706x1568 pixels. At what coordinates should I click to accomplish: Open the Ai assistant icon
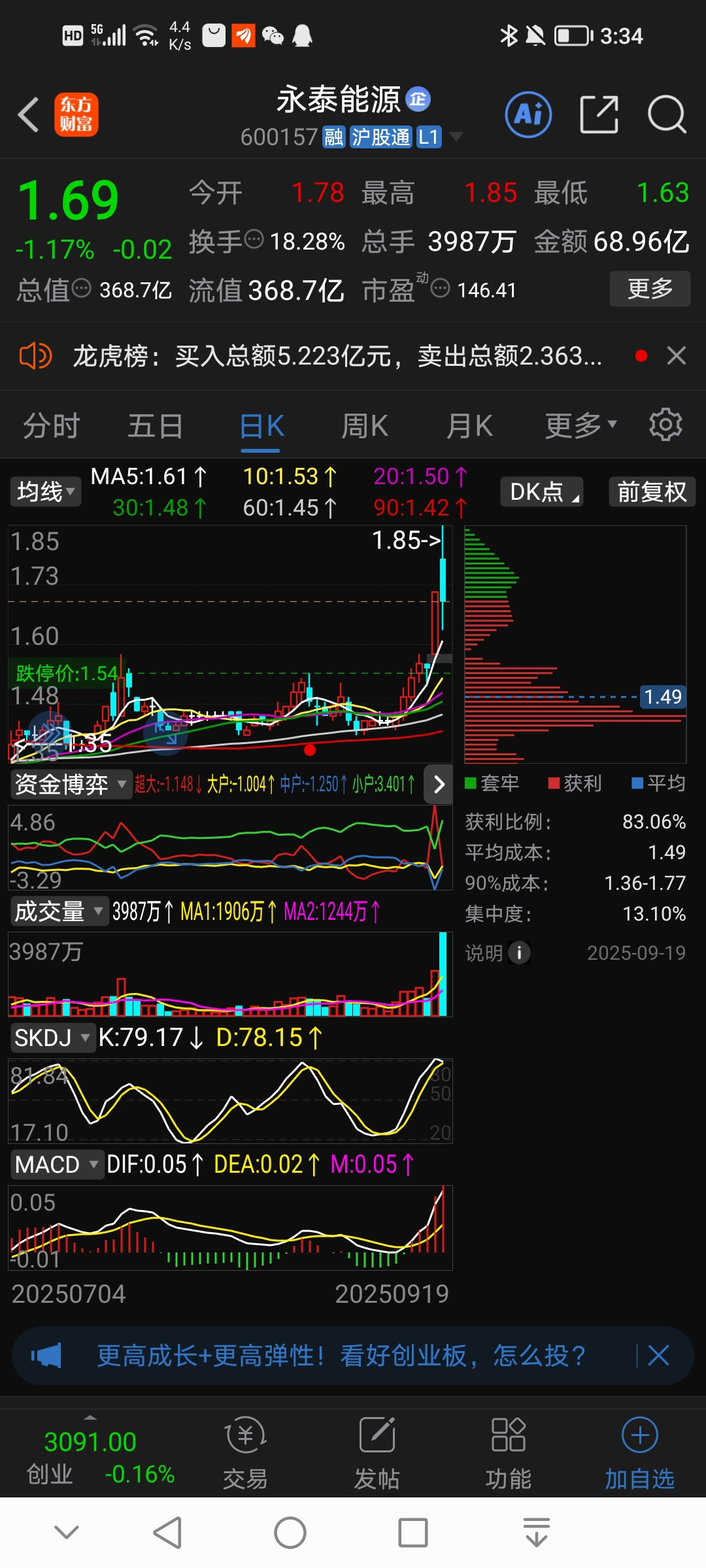click(x=528, y=114)
